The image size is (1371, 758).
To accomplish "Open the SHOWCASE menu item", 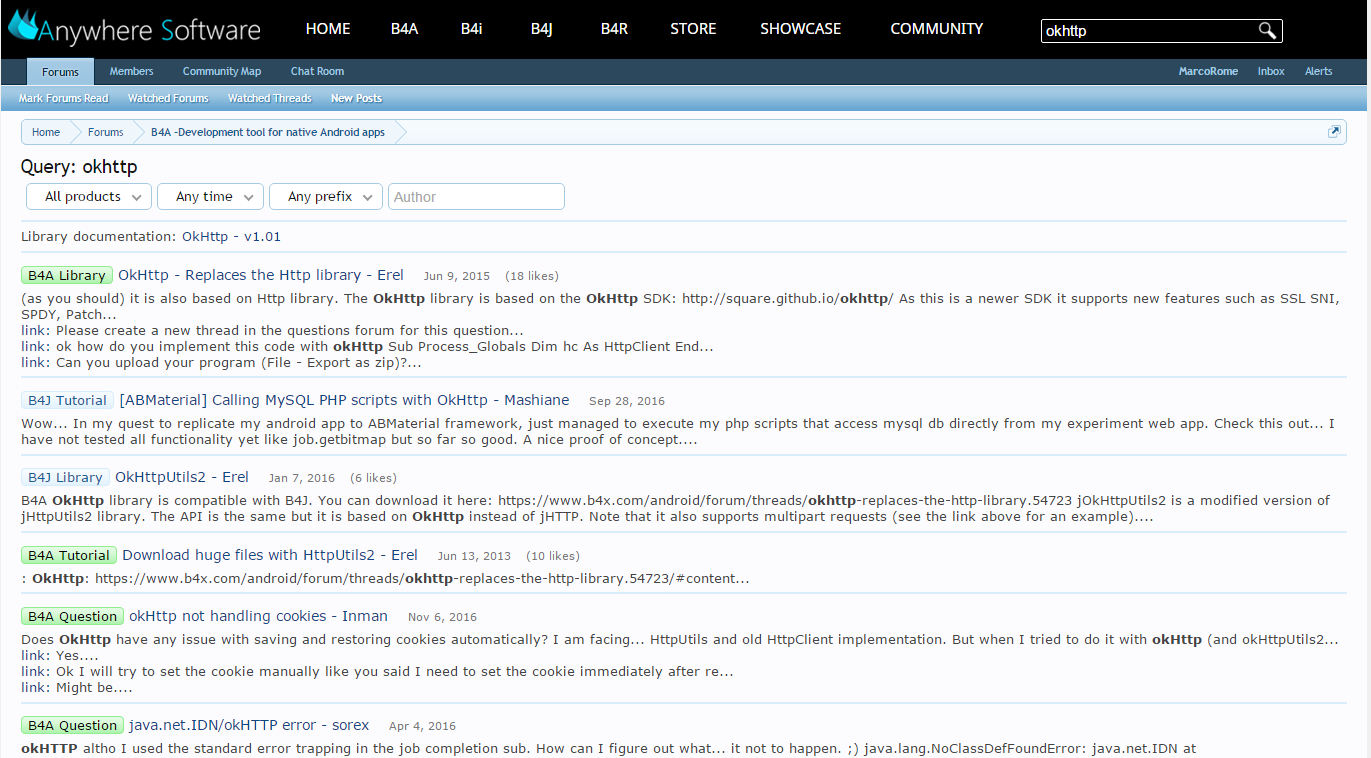I will coord(801,29).
